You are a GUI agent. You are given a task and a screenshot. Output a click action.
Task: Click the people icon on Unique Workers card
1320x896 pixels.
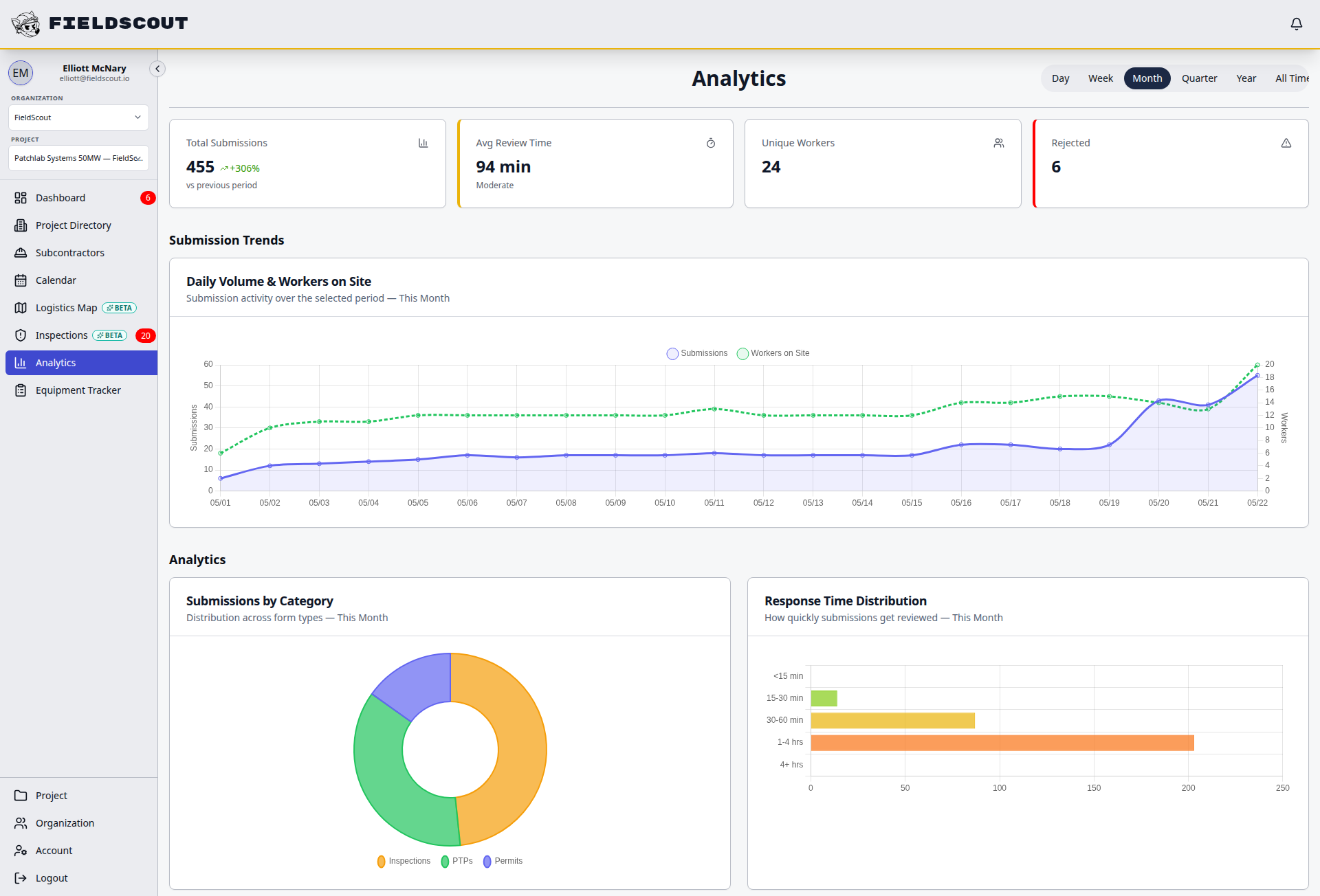pyautogui.click(x=998, y=143)
